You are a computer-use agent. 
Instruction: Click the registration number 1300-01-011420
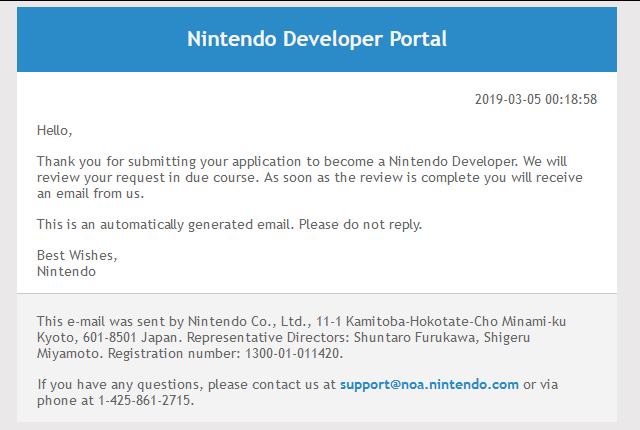coord(293,353)
